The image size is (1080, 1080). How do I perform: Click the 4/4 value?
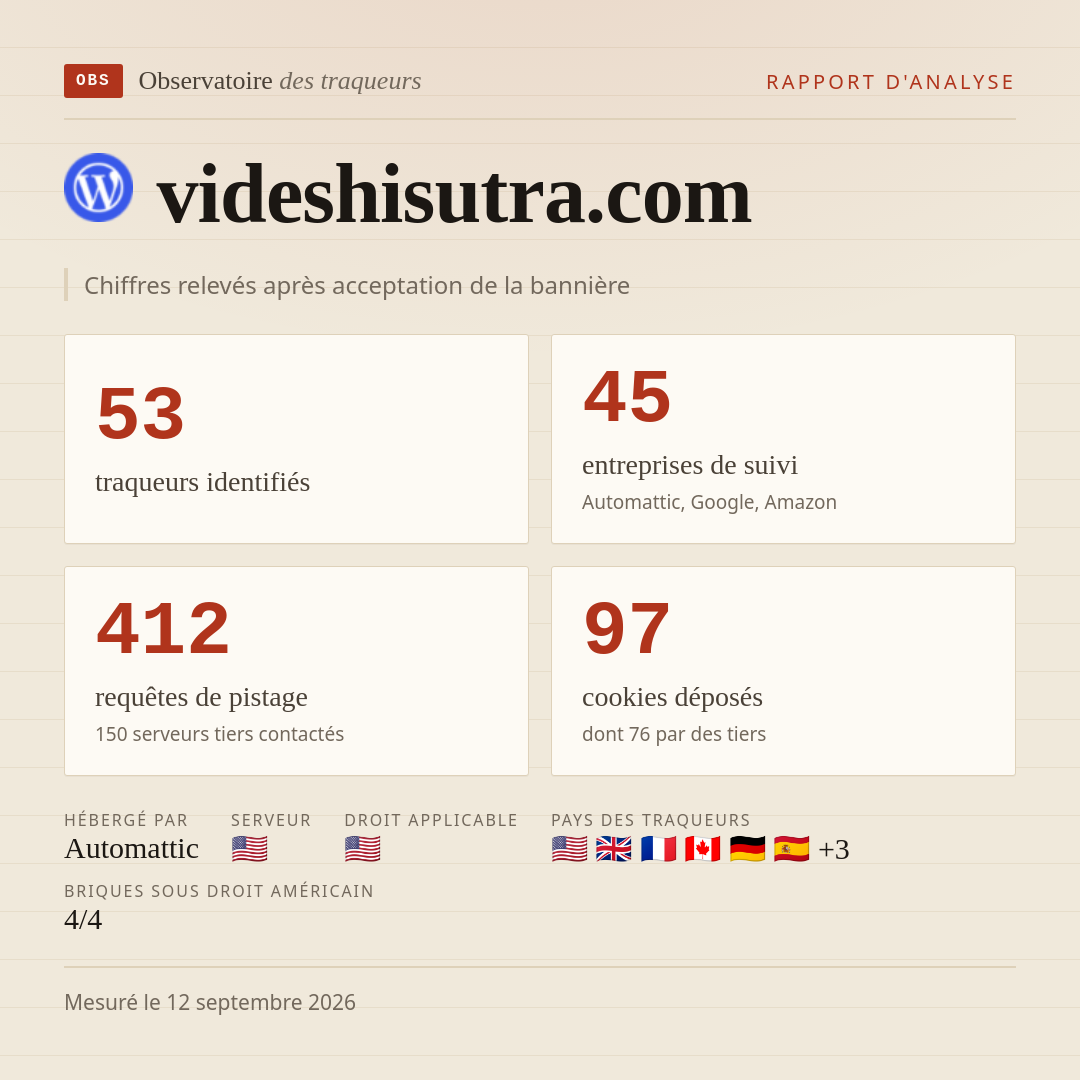click(x=83, y=920)
